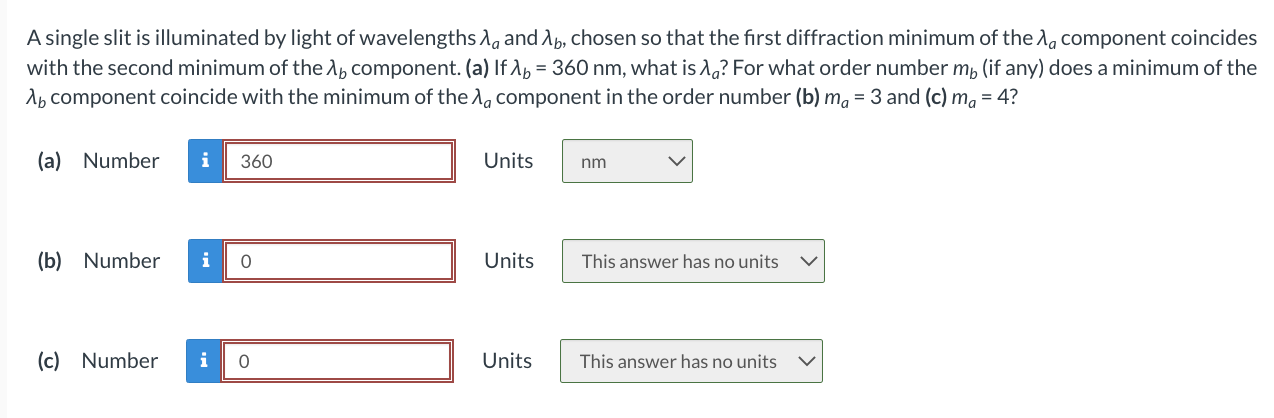Click the blue info icon for part (a)
This screenshot has height=418, width=1274.
[205, 161]
